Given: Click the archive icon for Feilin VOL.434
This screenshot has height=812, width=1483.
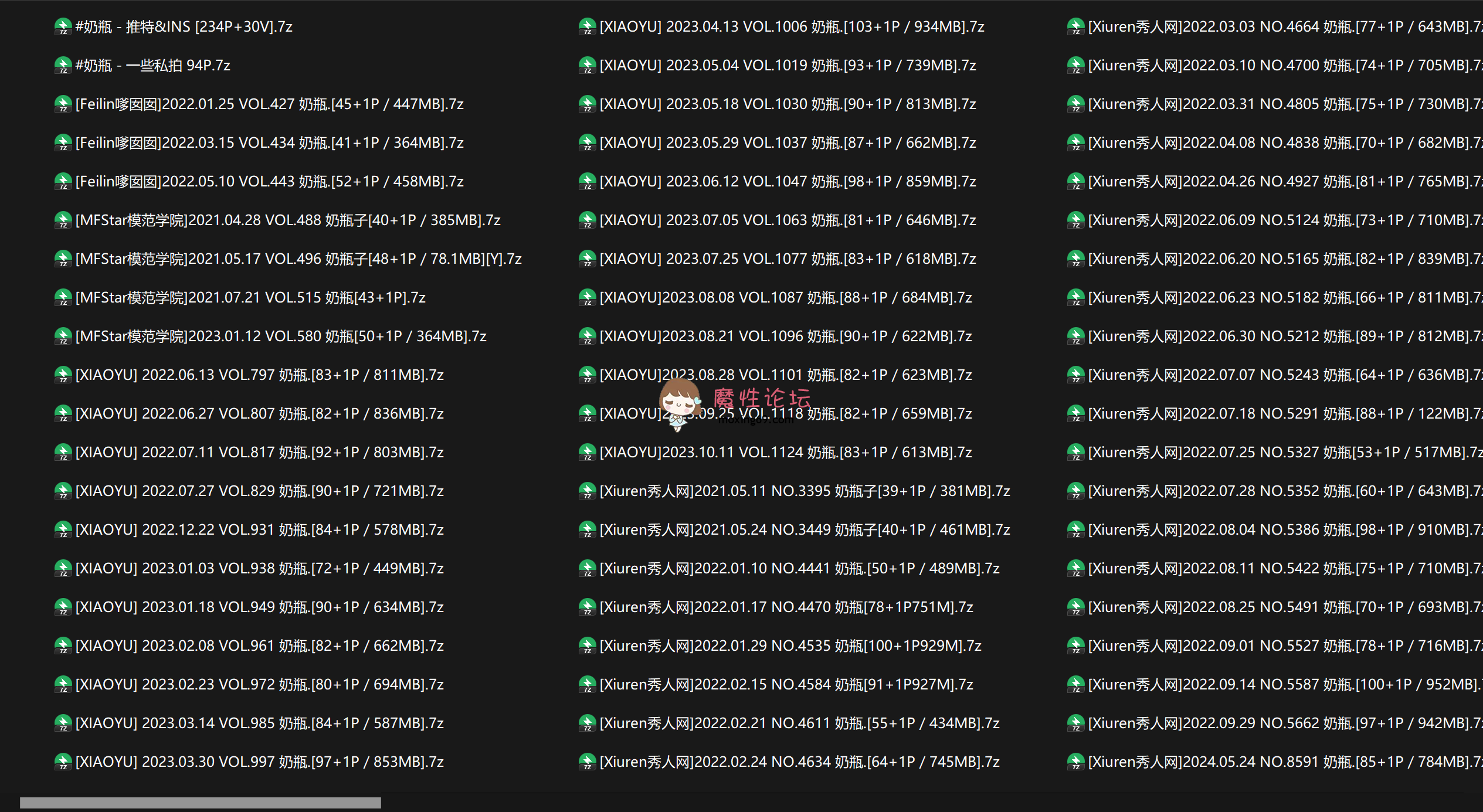Looking at the screenshot, I should [x=63, y=143].
